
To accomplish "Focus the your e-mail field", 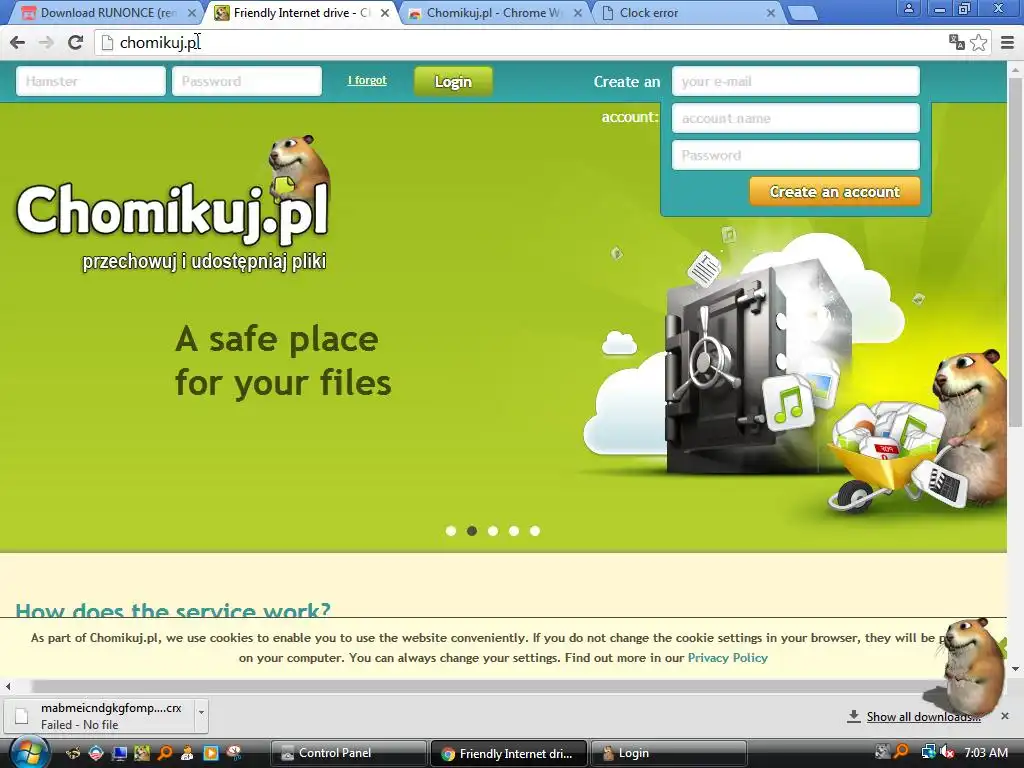I will (x=795, y=82).
